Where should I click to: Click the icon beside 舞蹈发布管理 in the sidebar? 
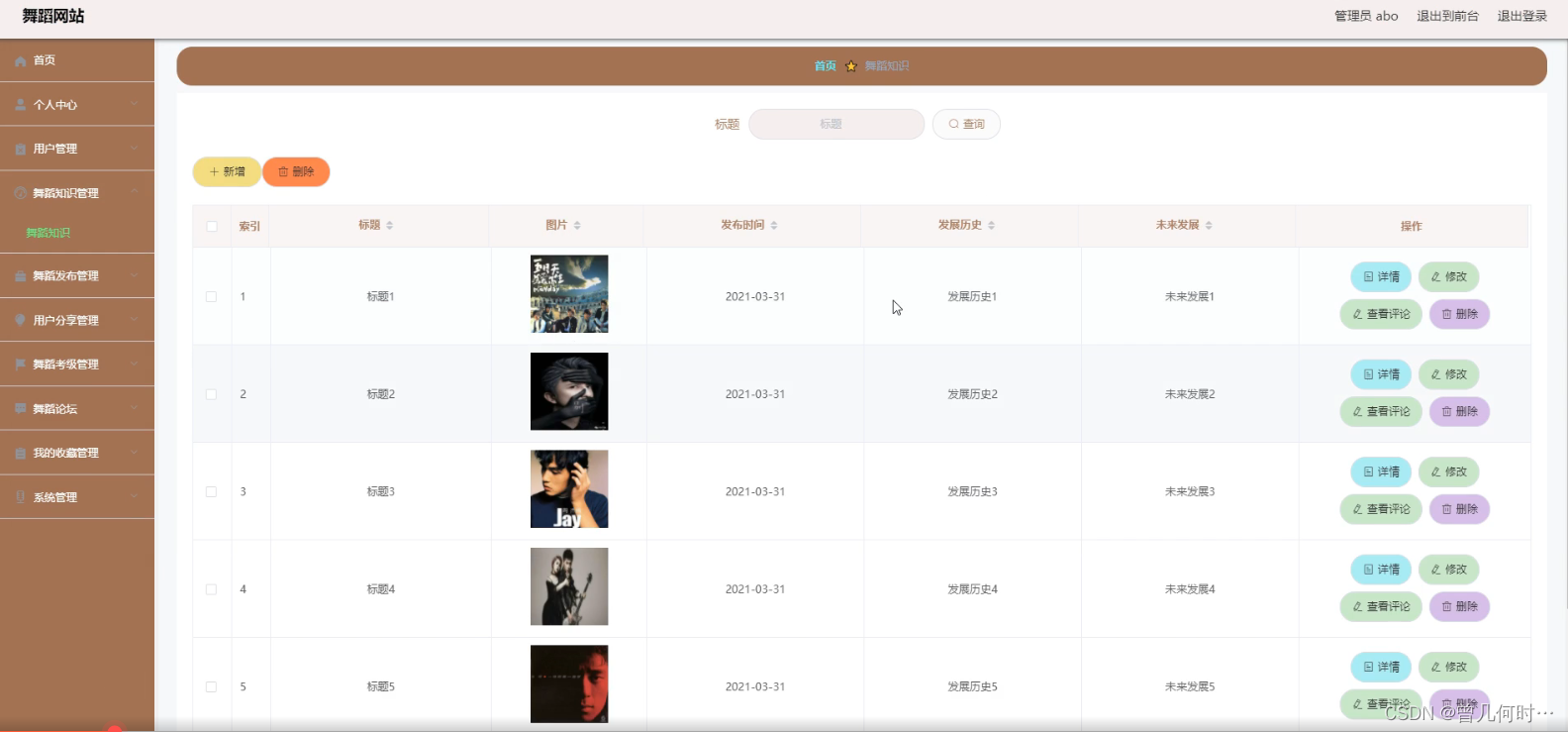pos(20,276)
